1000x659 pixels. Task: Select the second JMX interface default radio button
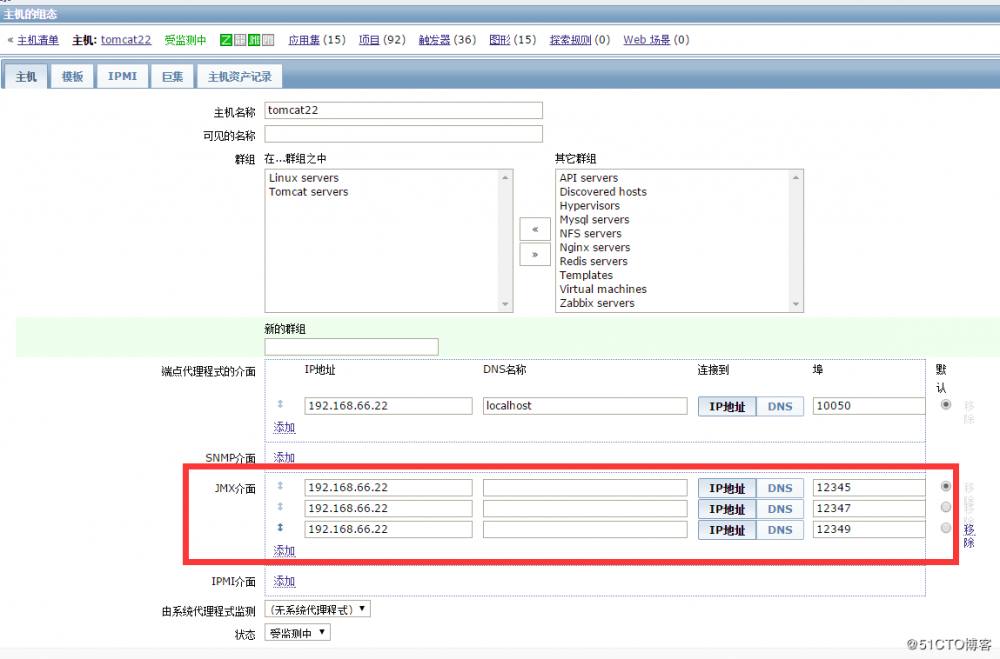pyautogui.click(x=946, y=507)
